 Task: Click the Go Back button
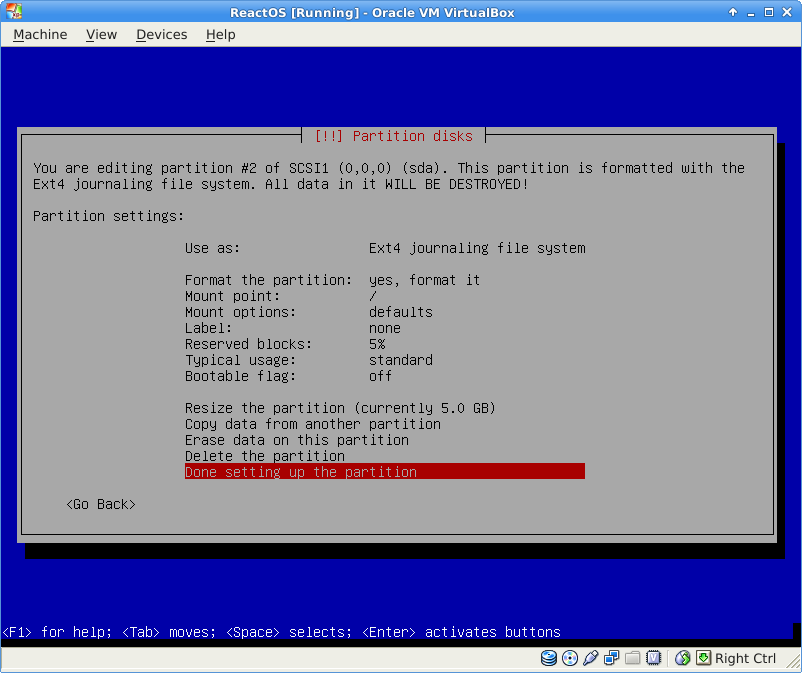pos(100,504)
